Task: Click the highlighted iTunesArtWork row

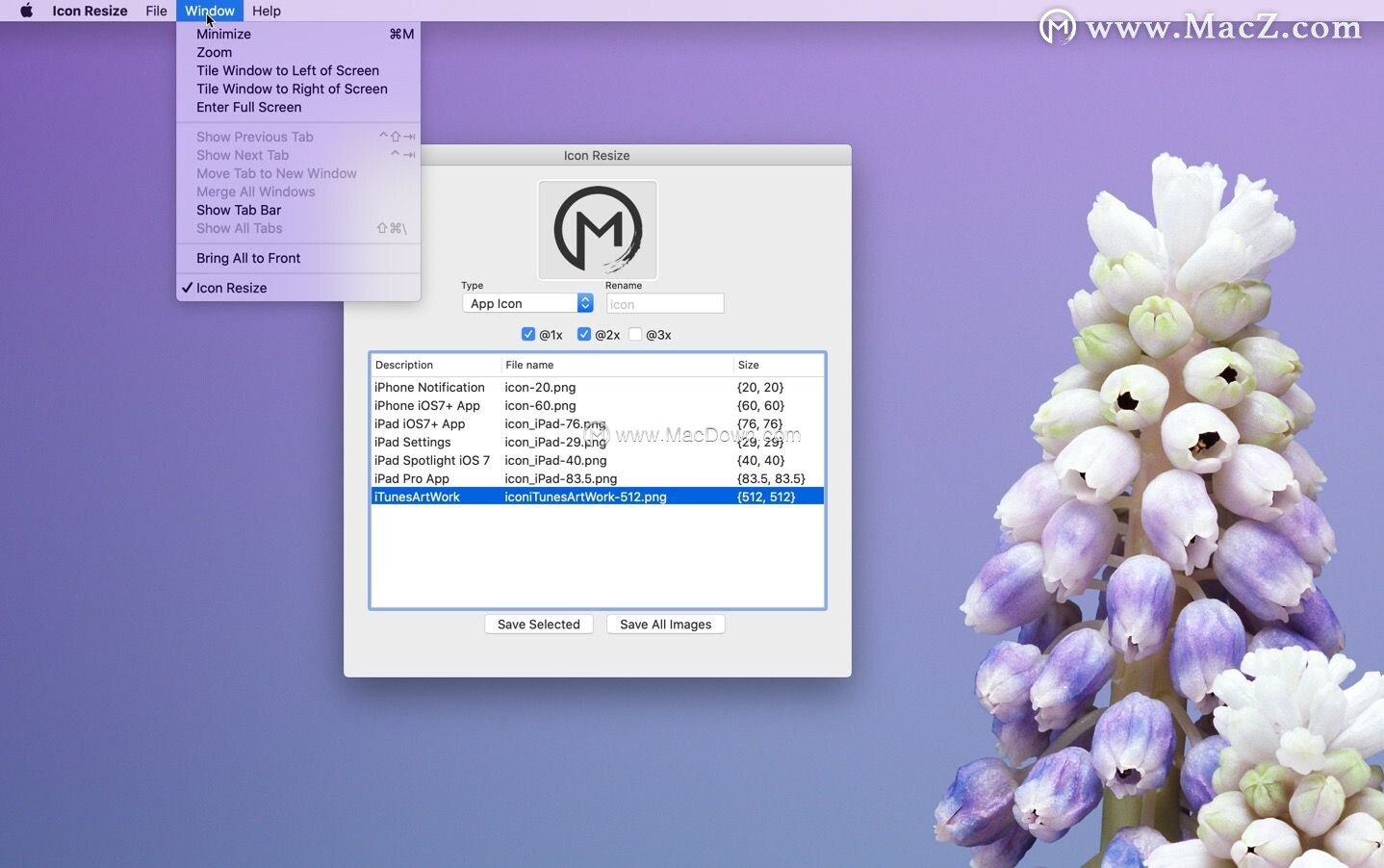Action: pos(597,497)
